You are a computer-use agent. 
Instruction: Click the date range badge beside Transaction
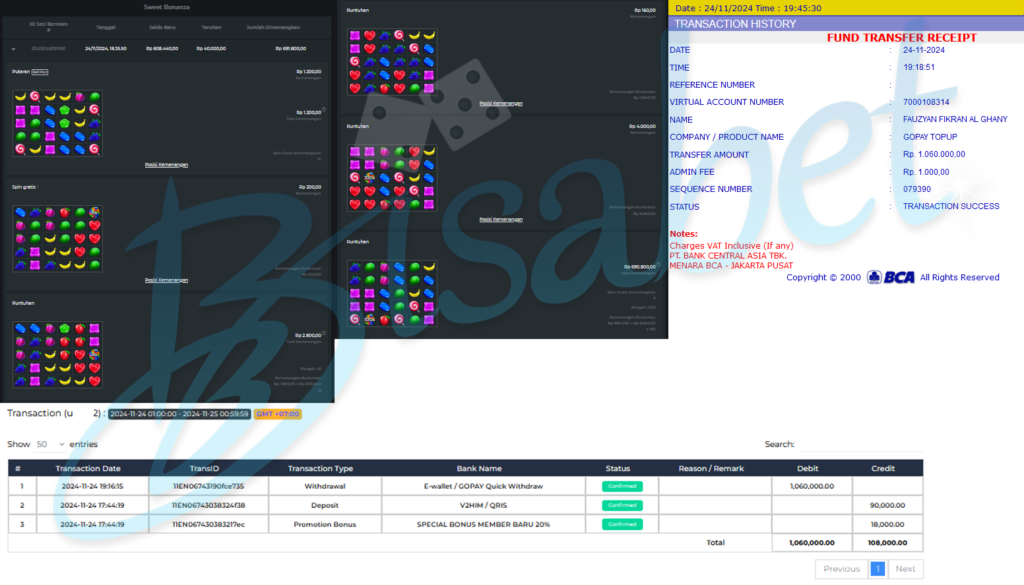180,414
